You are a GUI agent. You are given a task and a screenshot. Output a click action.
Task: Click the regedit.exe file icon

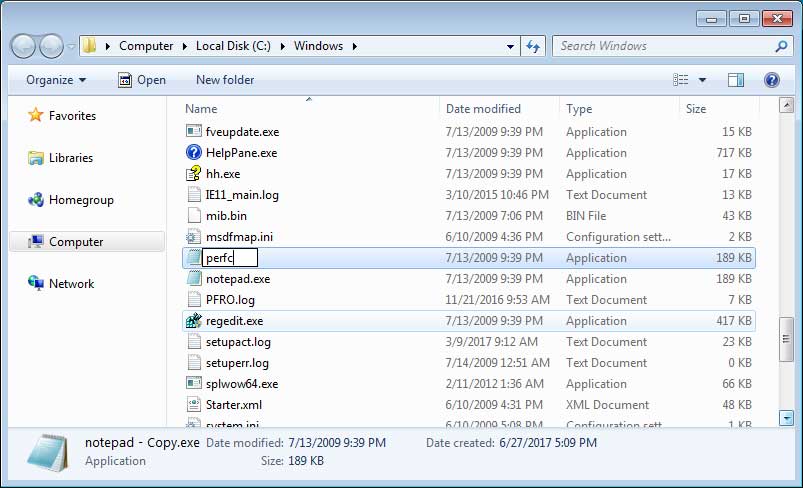click(x=194, y=321)
